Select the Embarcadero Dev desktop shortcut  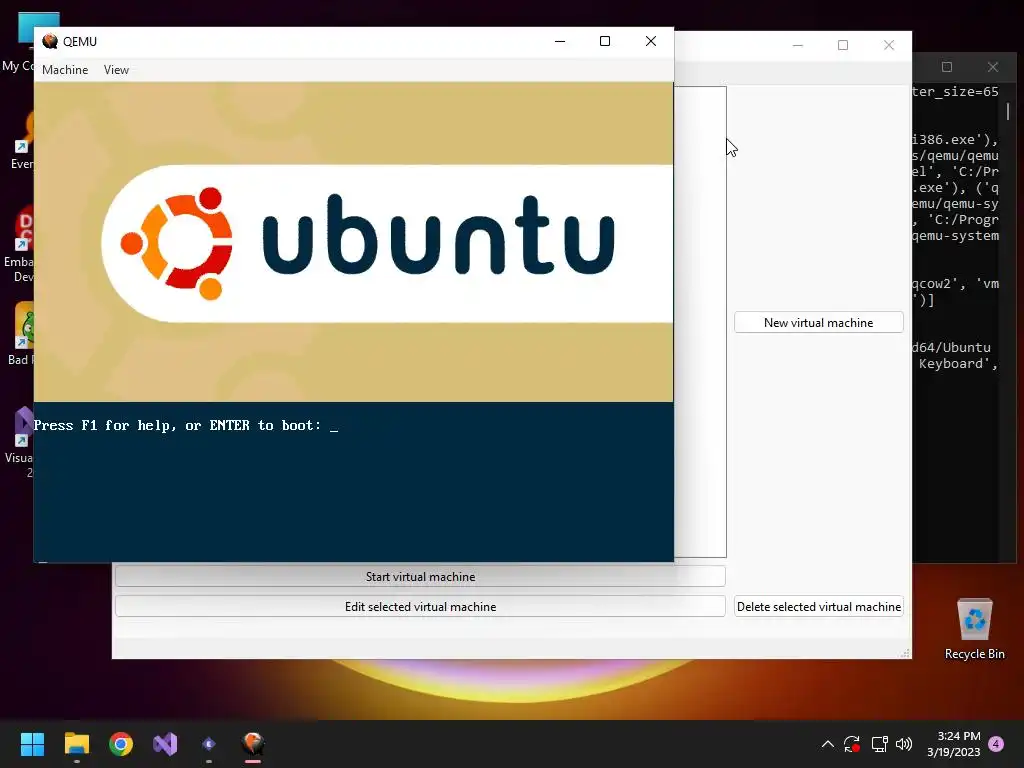(19, 244)
